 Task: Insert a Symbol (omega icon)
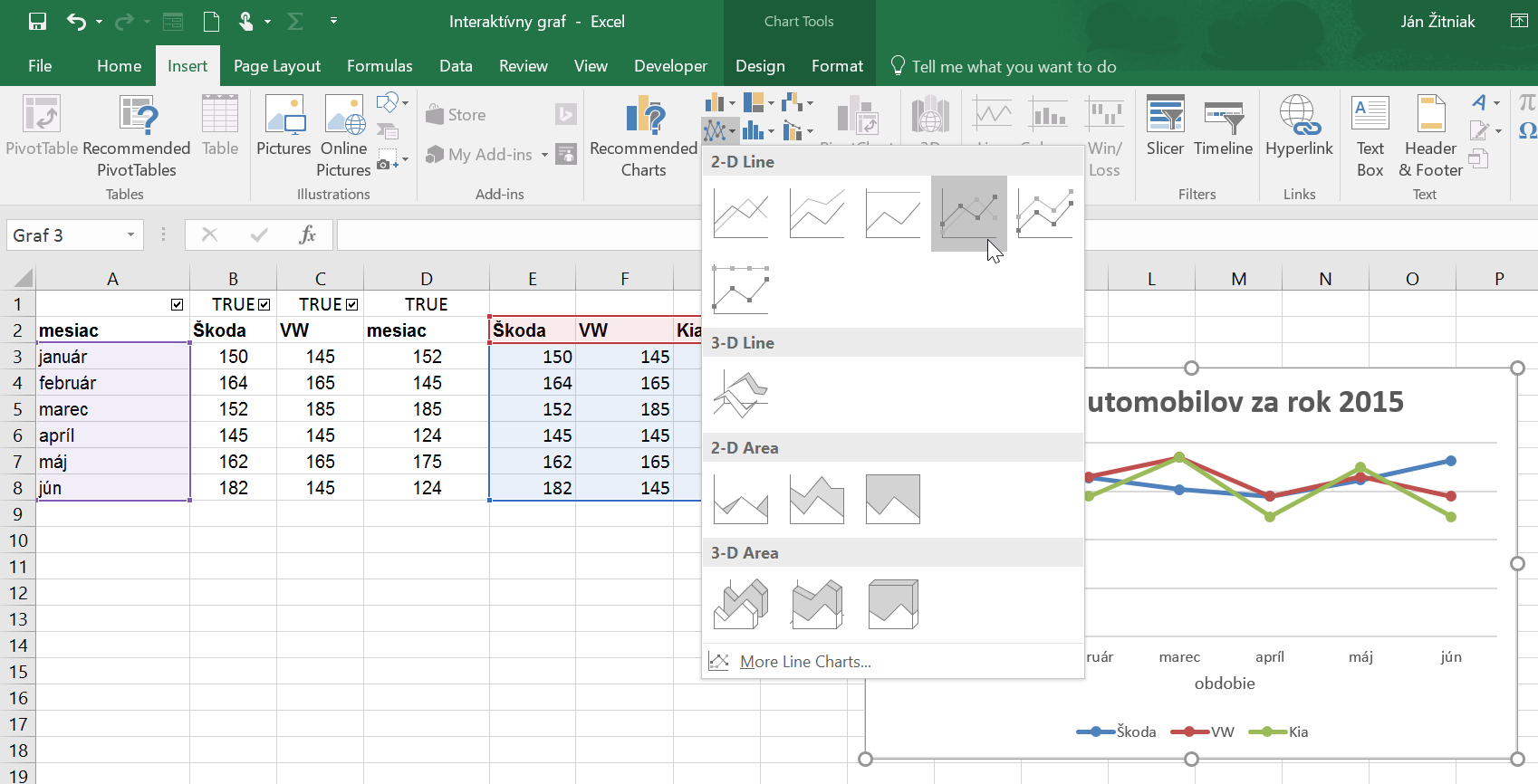[x=1527, y=131]
